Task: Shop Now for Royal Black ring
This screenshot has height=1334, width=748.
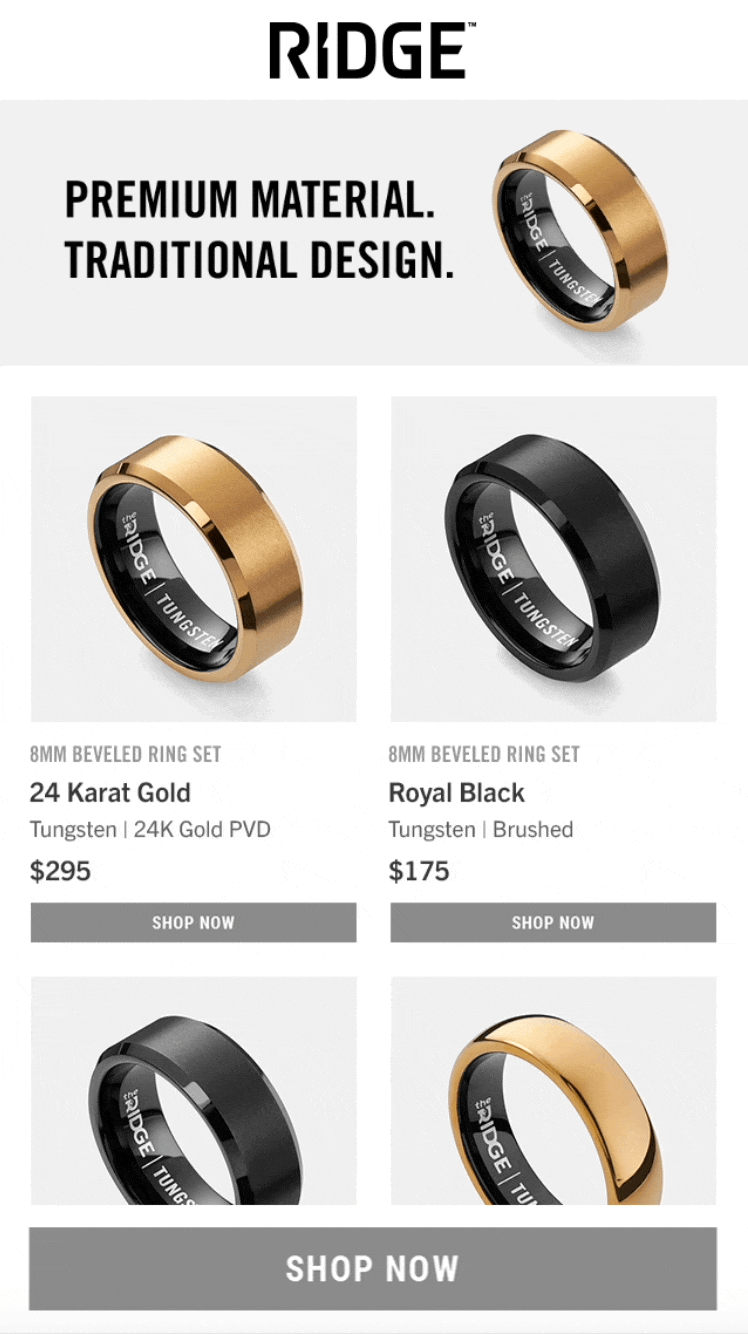Action: [553, 923]
